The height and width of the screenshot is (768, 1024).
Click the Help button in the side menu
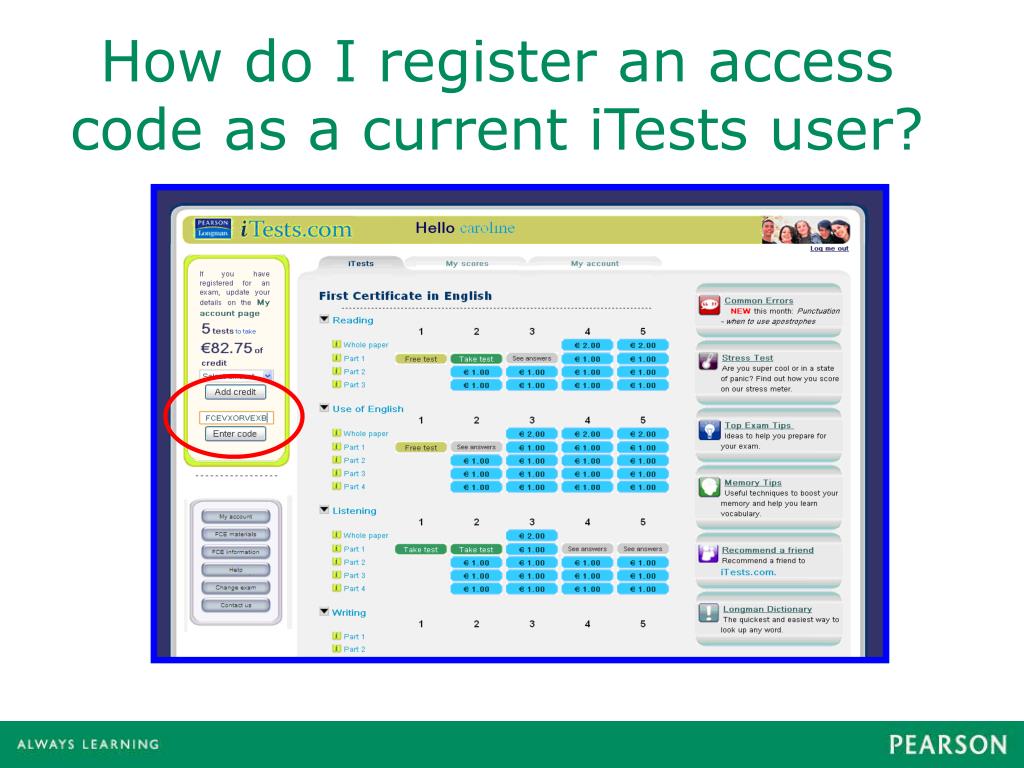pos(236,570)
